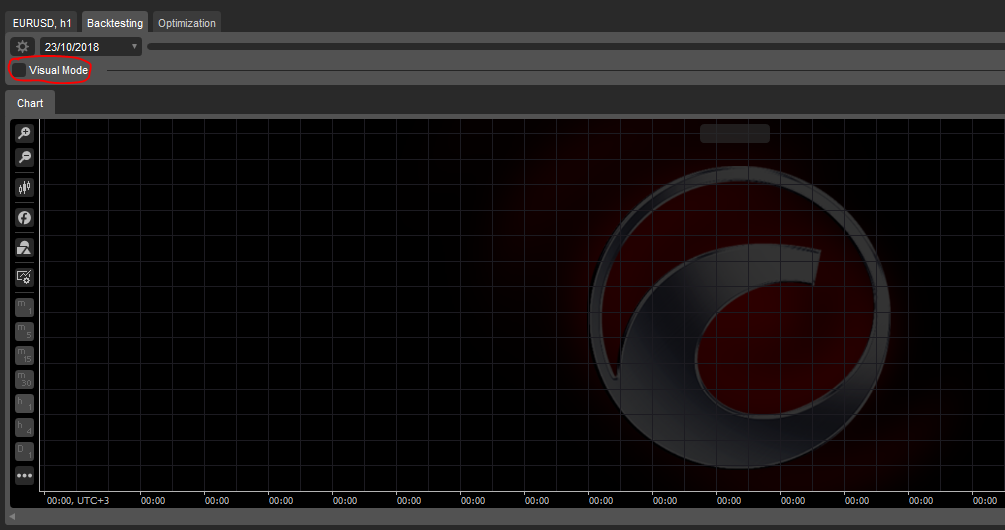Select the D1 timeframe button
The image size is (1005, 530).
24,451
